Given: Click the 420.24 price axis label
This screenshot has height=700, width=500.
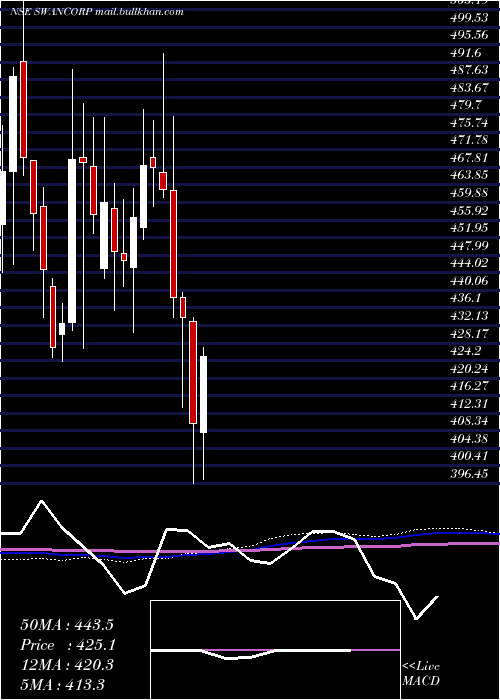Looking at the screenshot, I should pyautogui.click(x=469, y=367).
